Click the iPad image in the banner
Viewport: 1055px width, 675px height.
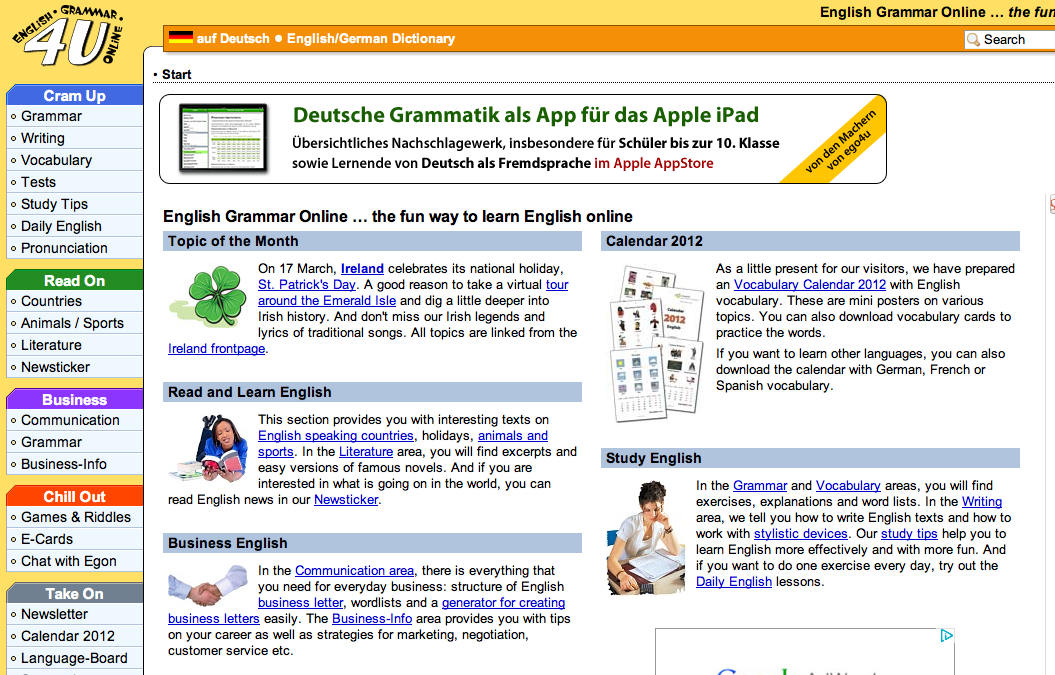tap(224, 139)
